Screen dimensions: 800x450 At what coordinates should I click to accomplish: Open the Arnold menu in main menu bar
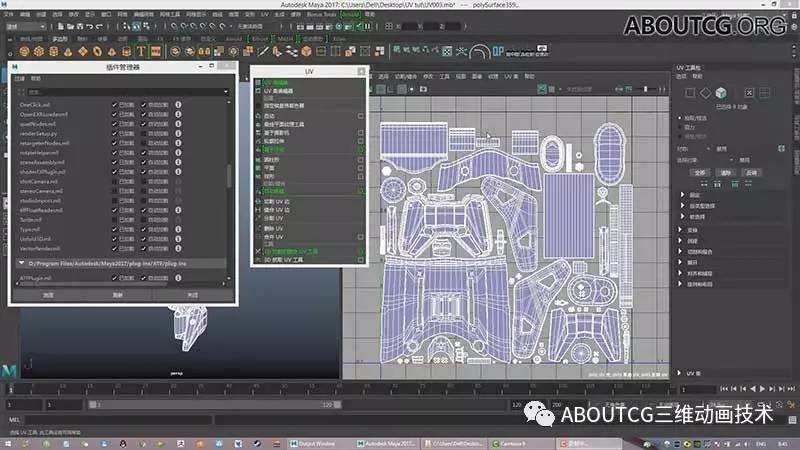[x=350, y=14]
